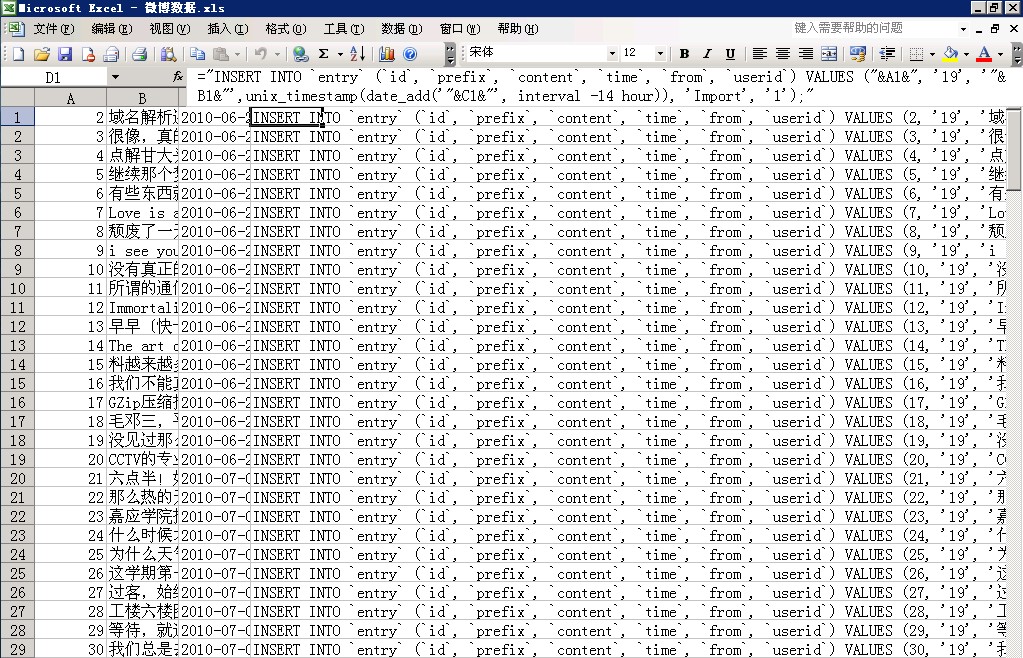Sort ascending with the A-Z icon
1023x658 pixels.
[358, 54]
